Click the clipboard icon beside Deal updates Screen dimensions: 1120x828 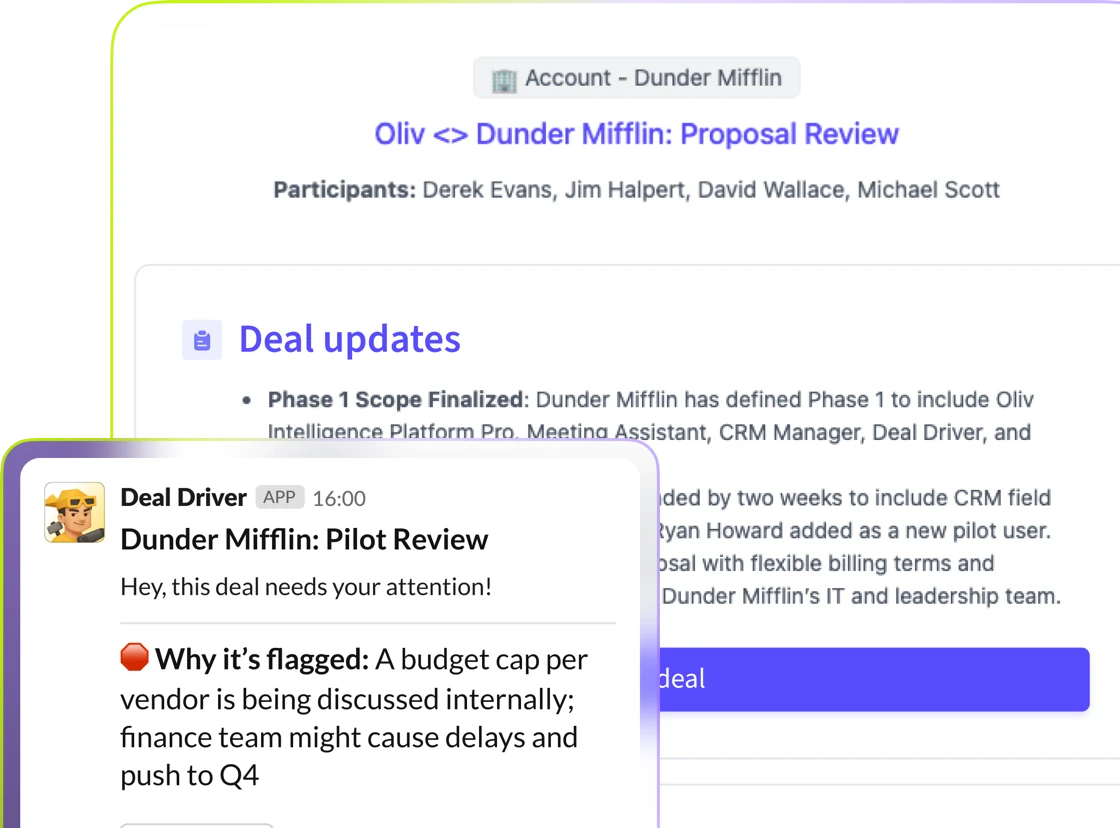click(x=202, y=340)
